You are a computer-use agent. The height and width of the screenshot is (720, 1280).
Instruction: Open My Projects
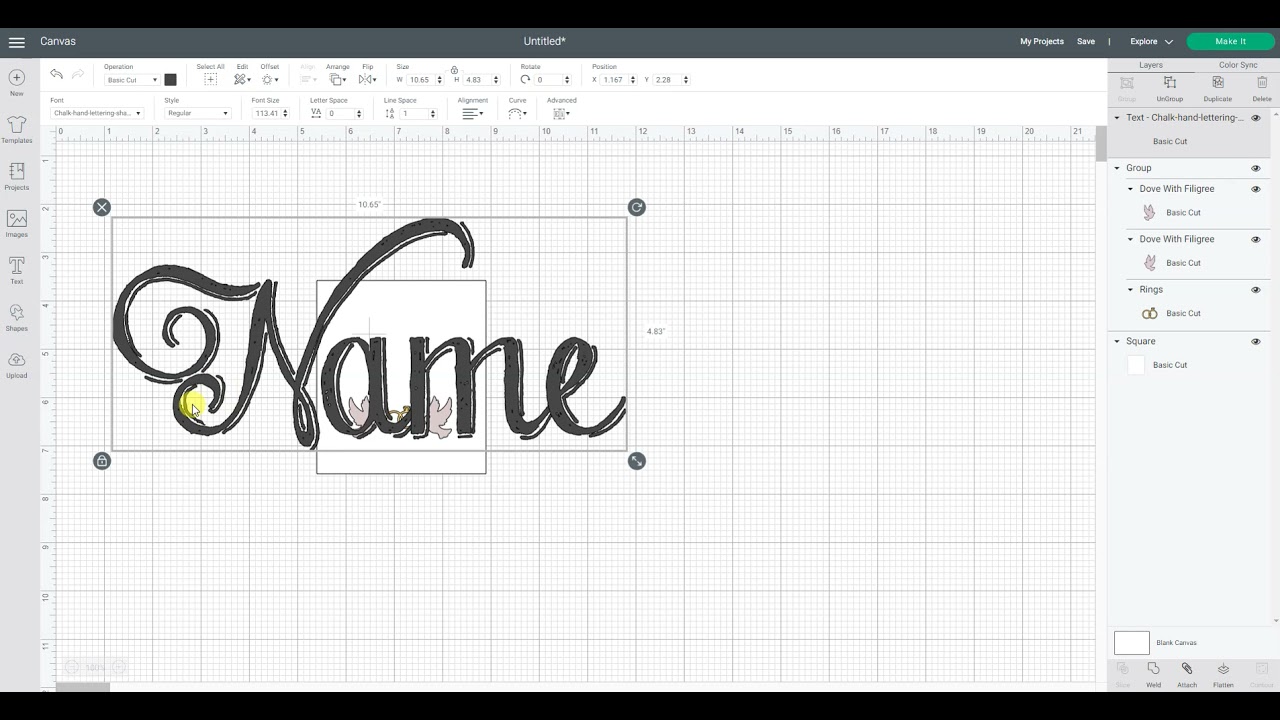point(1042,42)
